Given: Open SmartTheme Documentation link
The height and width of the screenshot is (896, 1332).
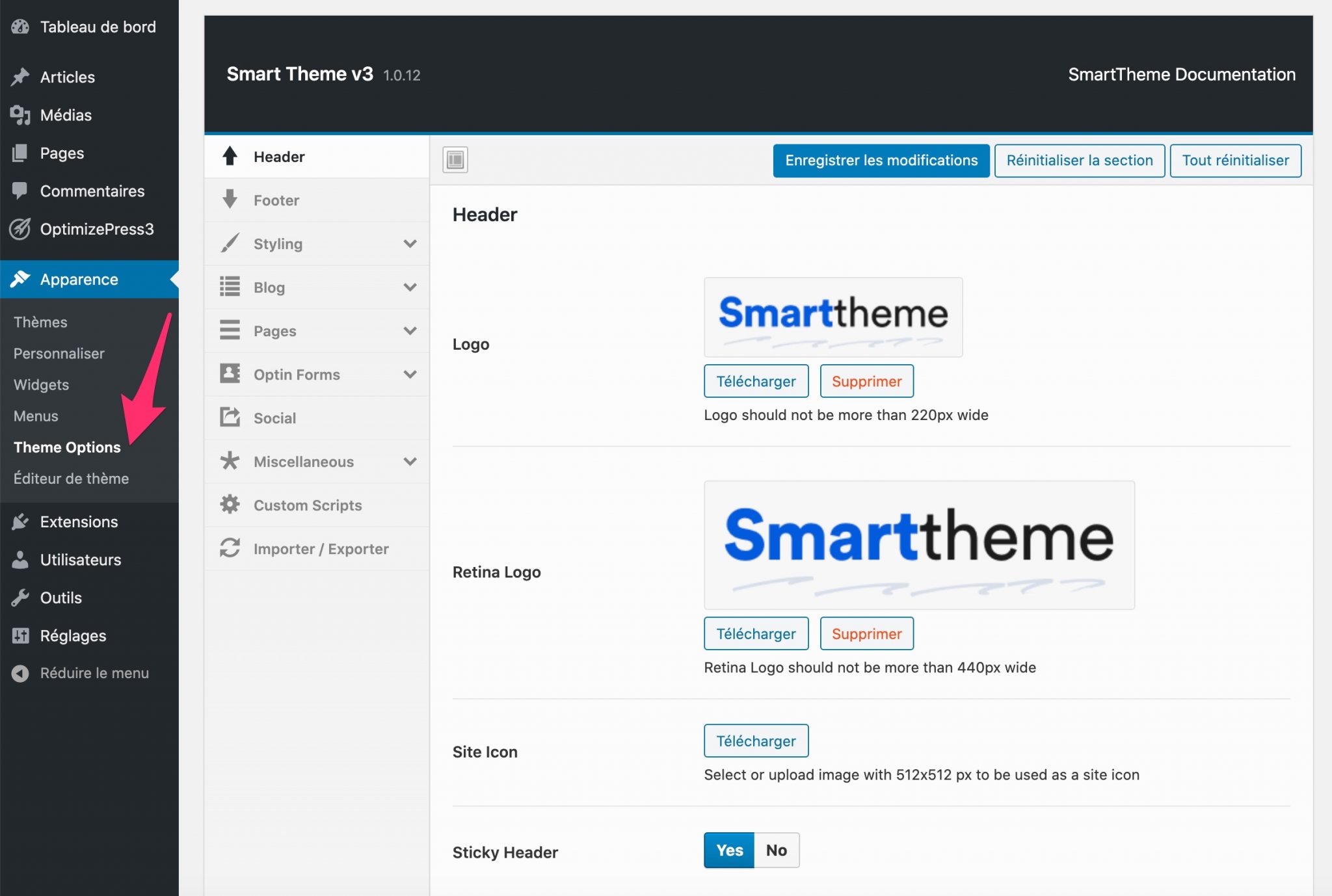Looking at the screenshot, I should [x=1182, y=74].
